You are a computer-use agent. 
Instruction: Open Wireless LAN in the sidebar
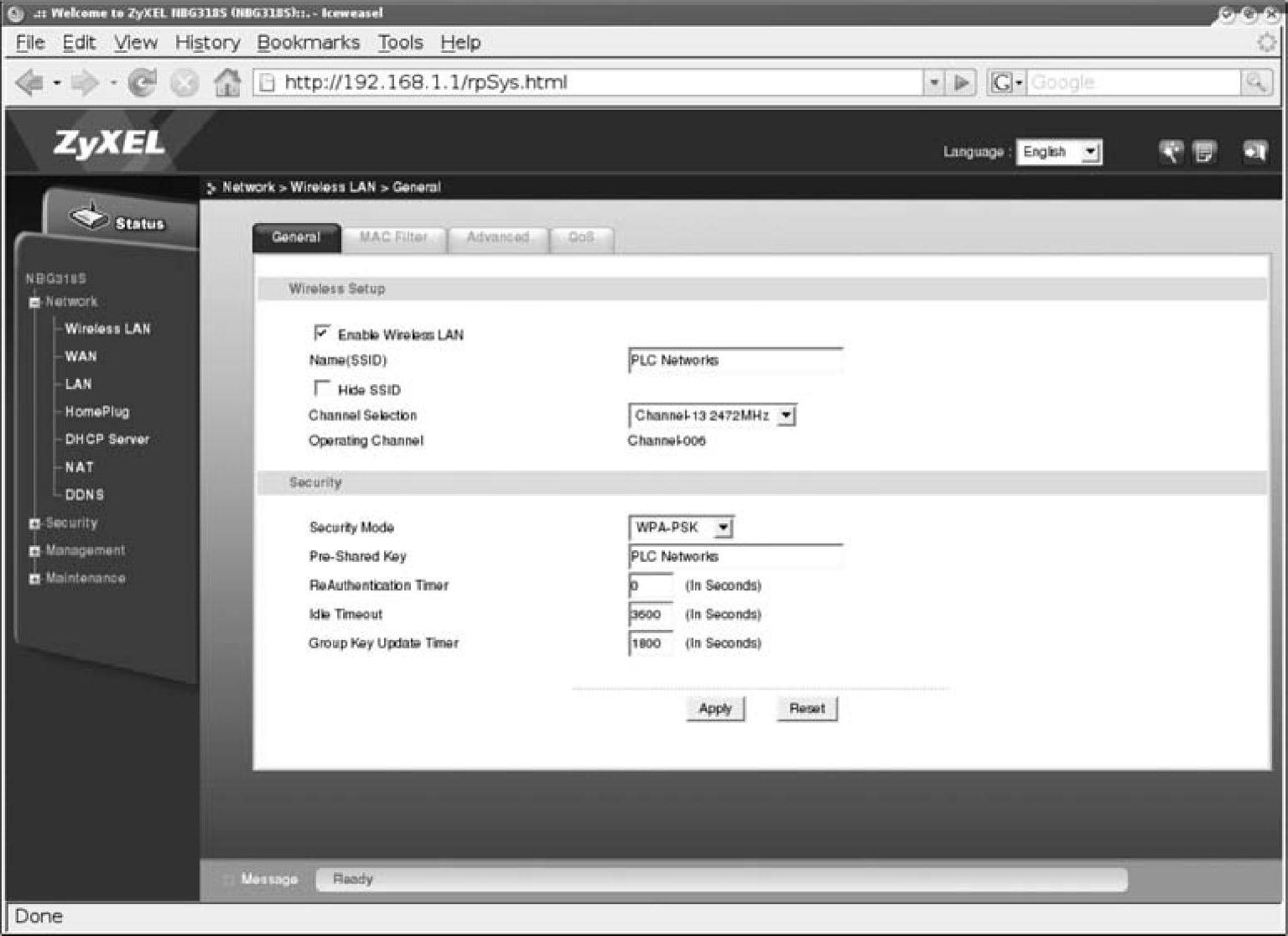coord(107,329)
